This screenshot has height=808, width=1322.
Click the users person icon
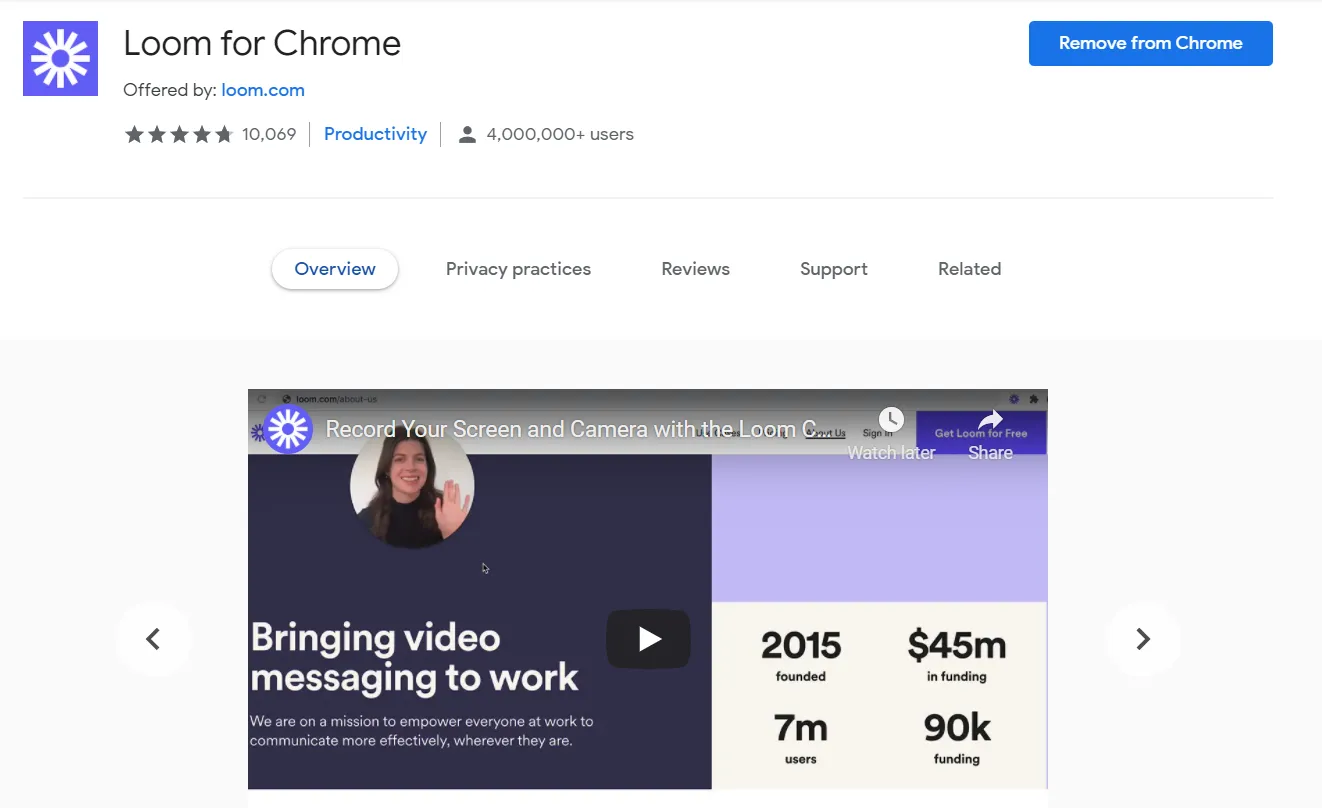coord(467,134)
